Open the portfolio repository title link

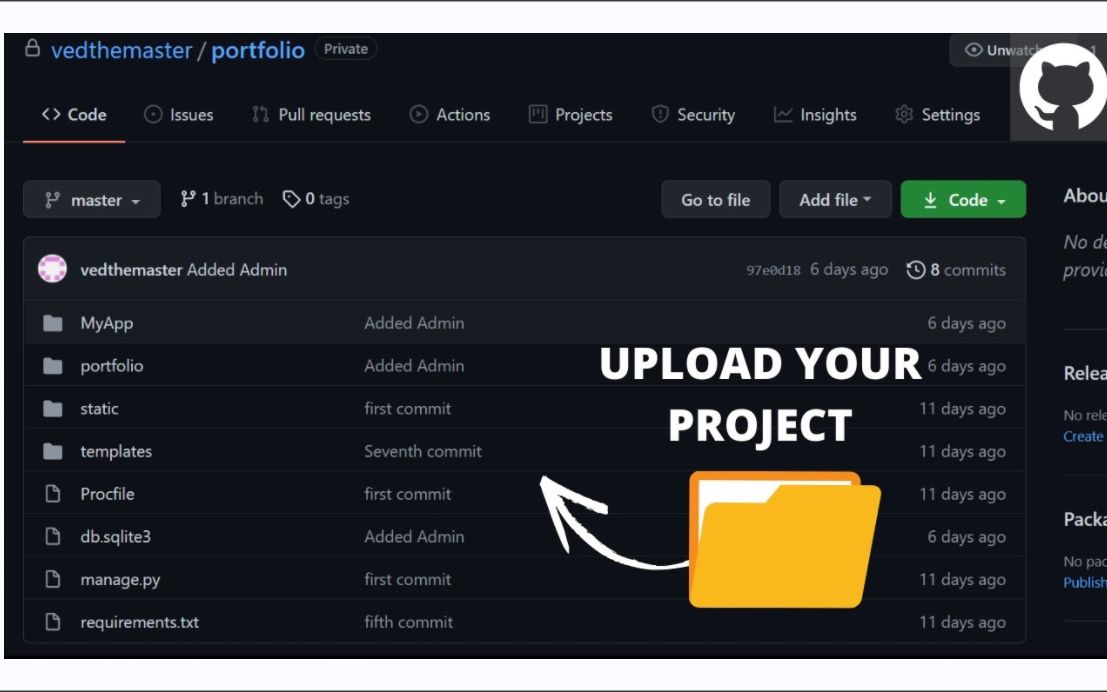tap(258, 50)
